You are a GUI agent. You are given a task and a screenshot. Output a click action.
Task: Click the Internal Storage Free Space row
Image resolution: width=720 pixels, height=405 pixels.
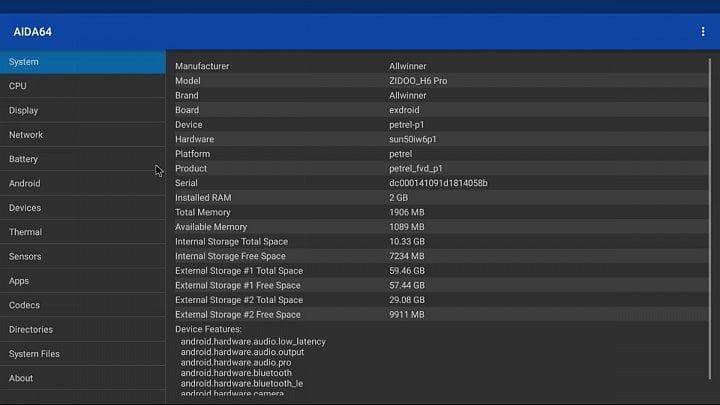pyautogui.click(x=440, y=256)
